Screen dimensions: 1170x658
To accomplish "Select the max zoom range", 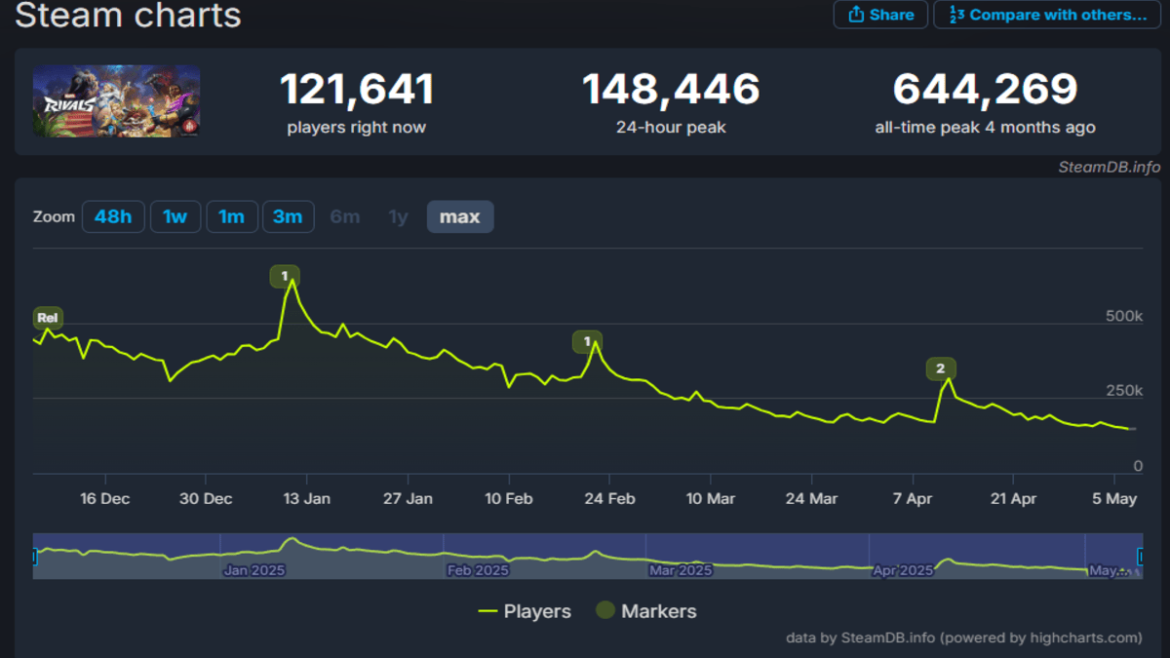I will pyautogui.click(x=460, y=216).
